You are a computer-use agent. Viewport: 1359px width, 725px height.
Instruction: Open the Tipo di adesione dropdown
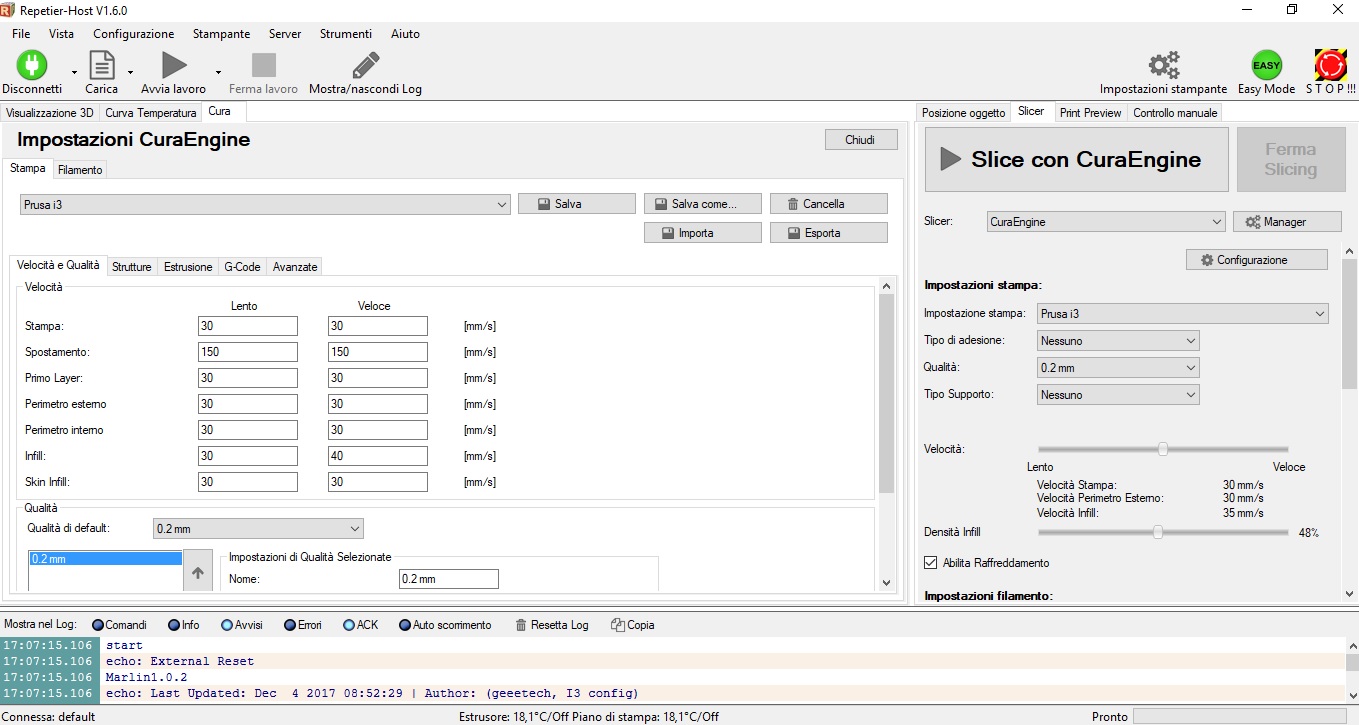coord(1117,341)
